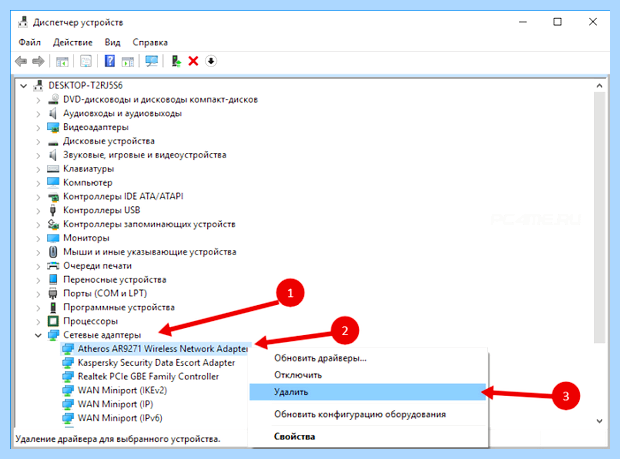This screenshot has height=459, width=620.
Task: Click the Realtek PCIe GBE adapter icon
Action: pos(68,376)
